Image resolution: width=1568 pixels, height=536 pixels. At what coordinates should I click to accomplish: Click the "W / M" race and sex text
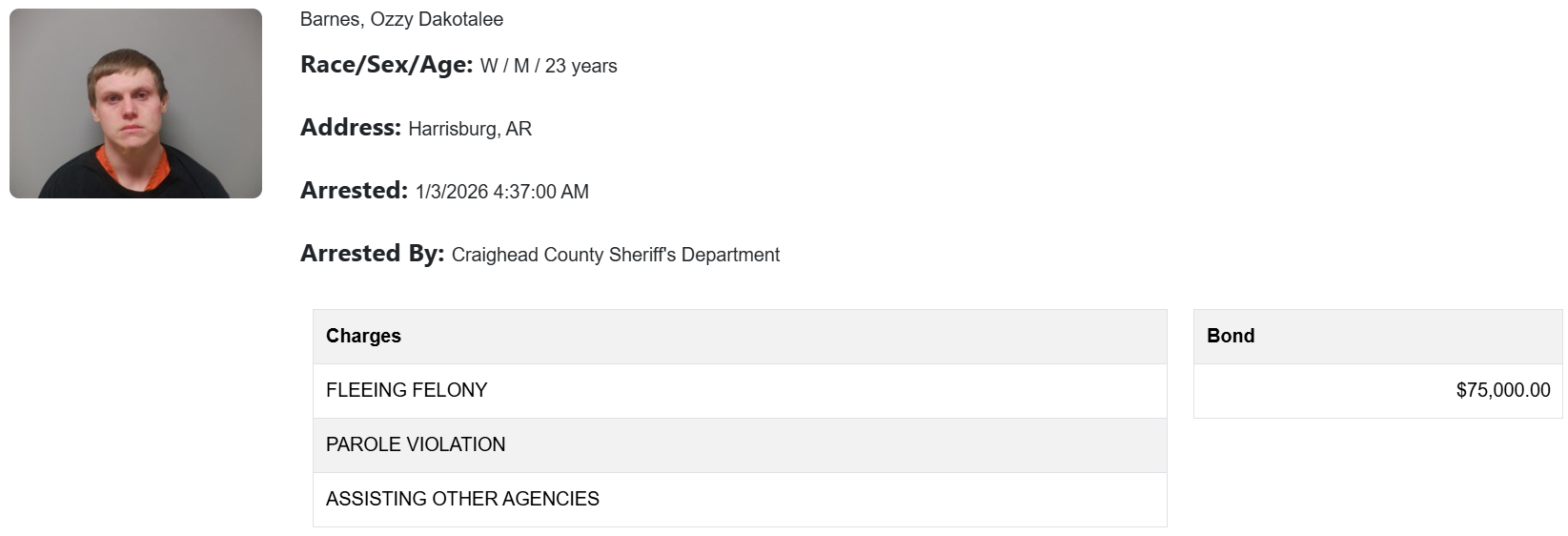coord(504,66)
